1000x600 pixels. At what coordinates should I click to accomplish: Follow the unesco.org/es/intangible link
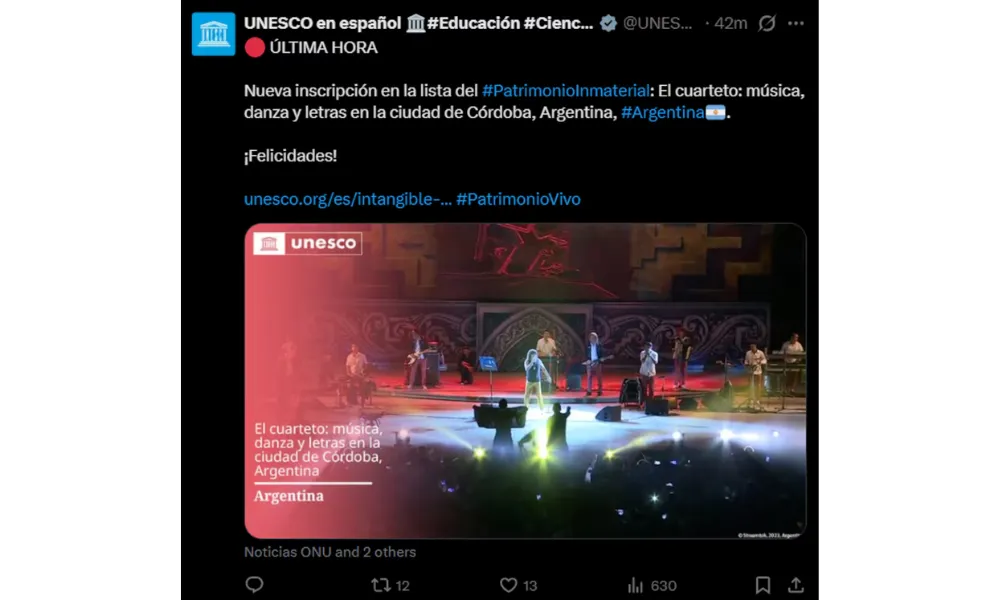(348, 199)
